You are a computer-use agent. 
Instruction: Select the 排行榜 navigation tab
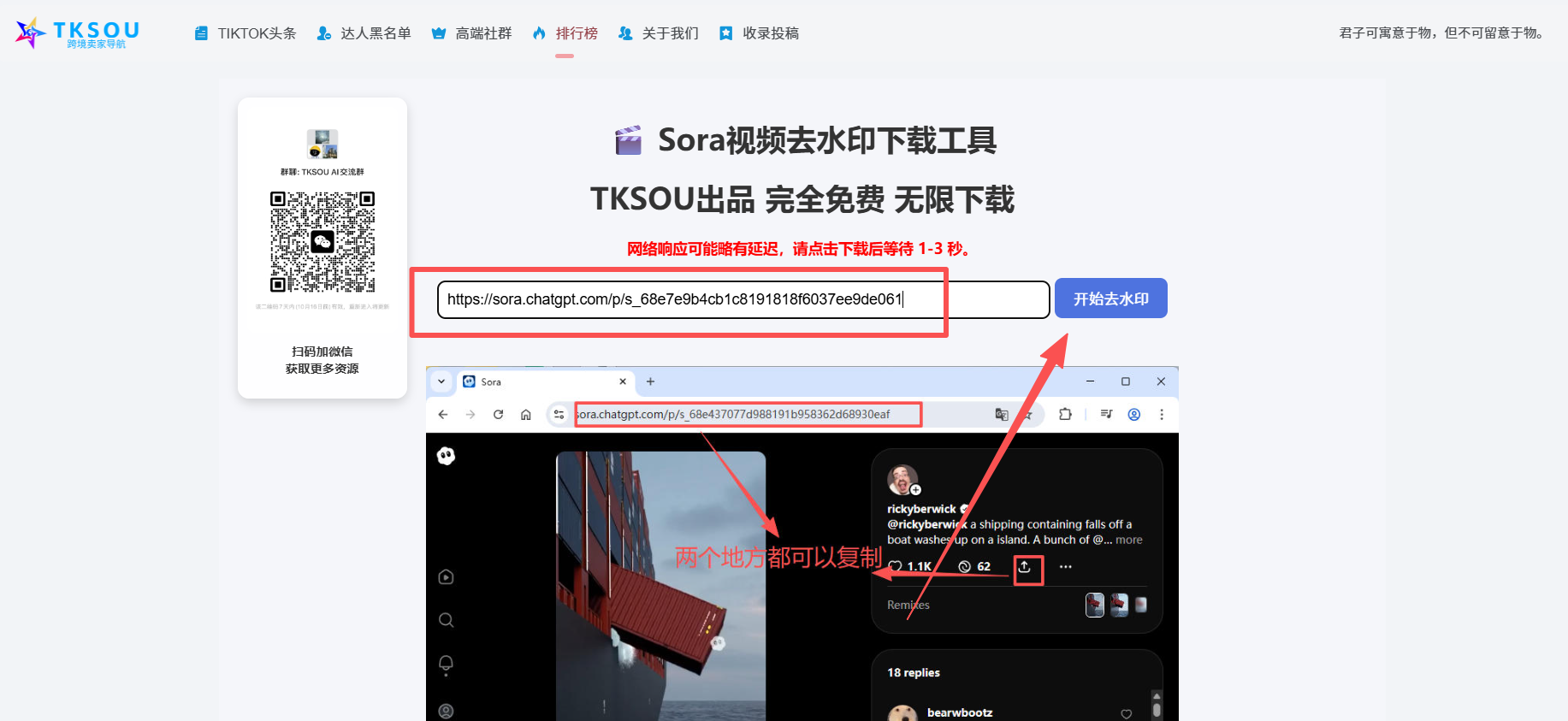565,33
